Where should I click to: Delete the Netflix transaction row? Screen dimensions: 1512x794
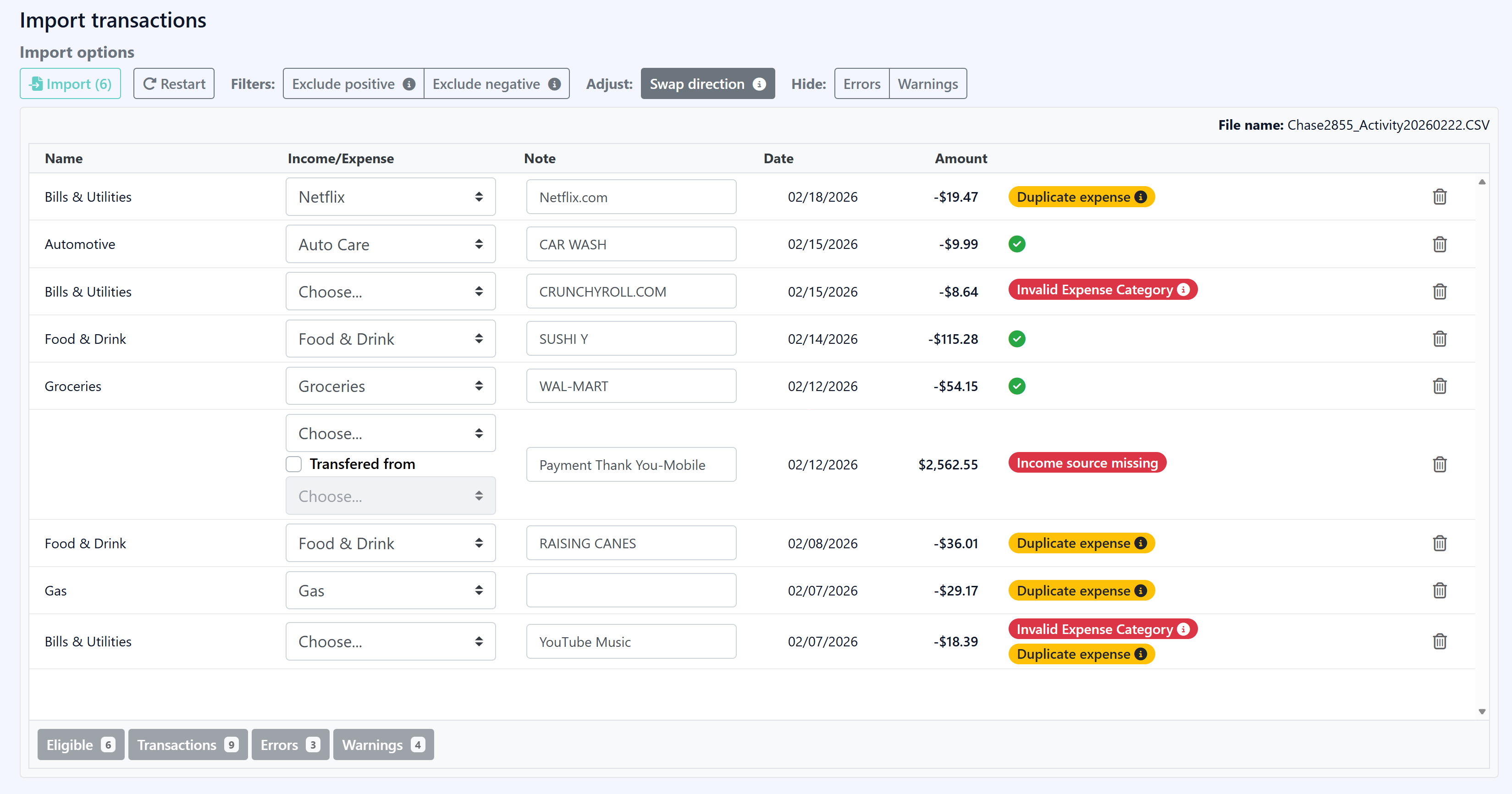click(1439, 197)
